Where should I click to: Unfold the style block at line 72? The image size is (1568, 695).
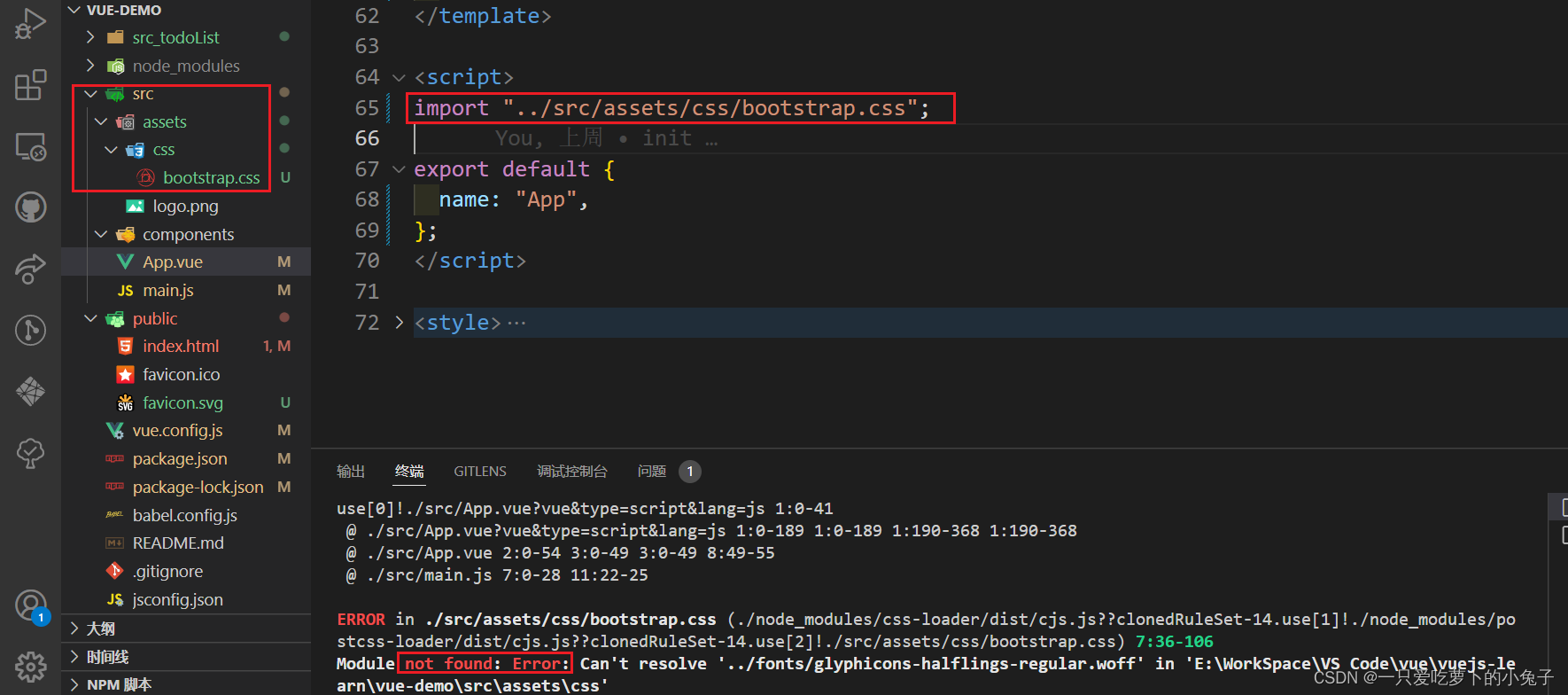(399, 323)
